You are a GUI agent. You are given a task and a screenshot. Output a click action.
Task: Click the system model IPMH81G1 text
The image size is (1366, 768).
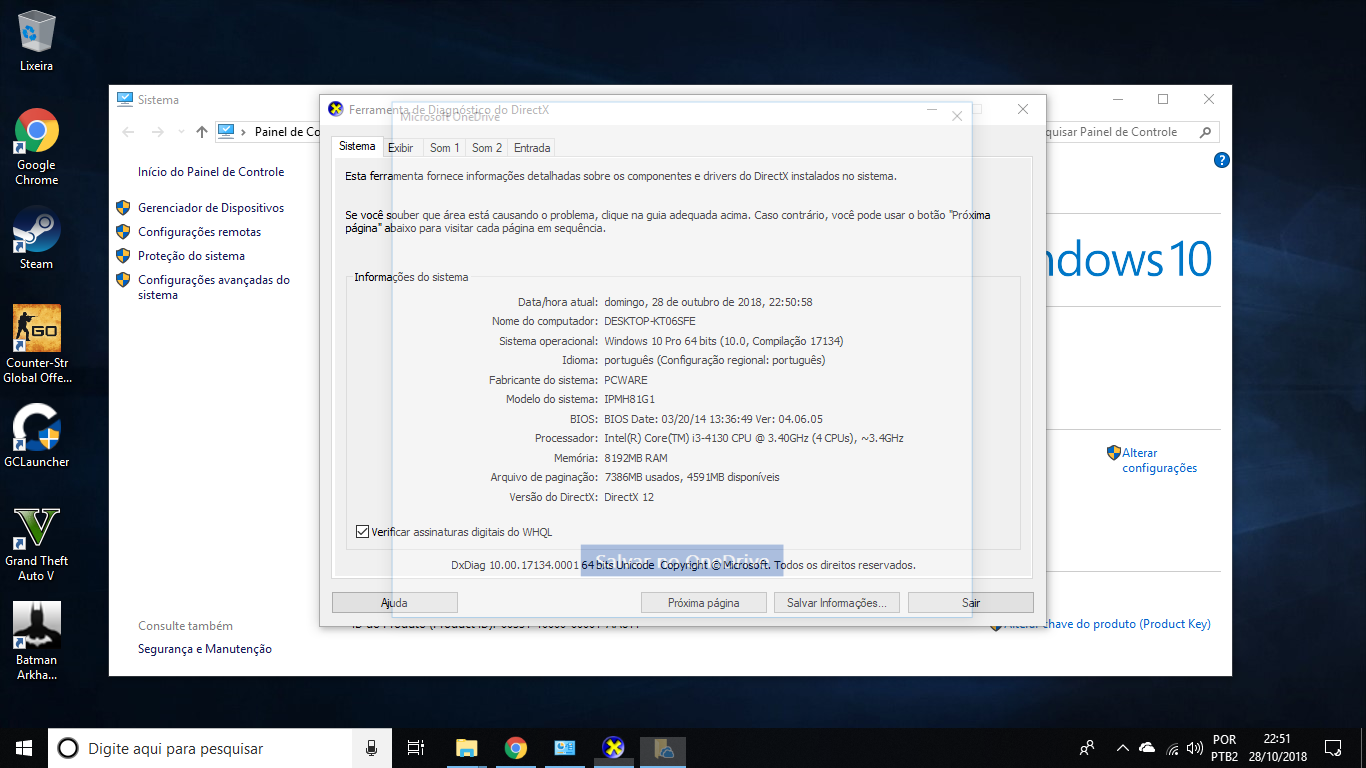[x=630, y=399]
